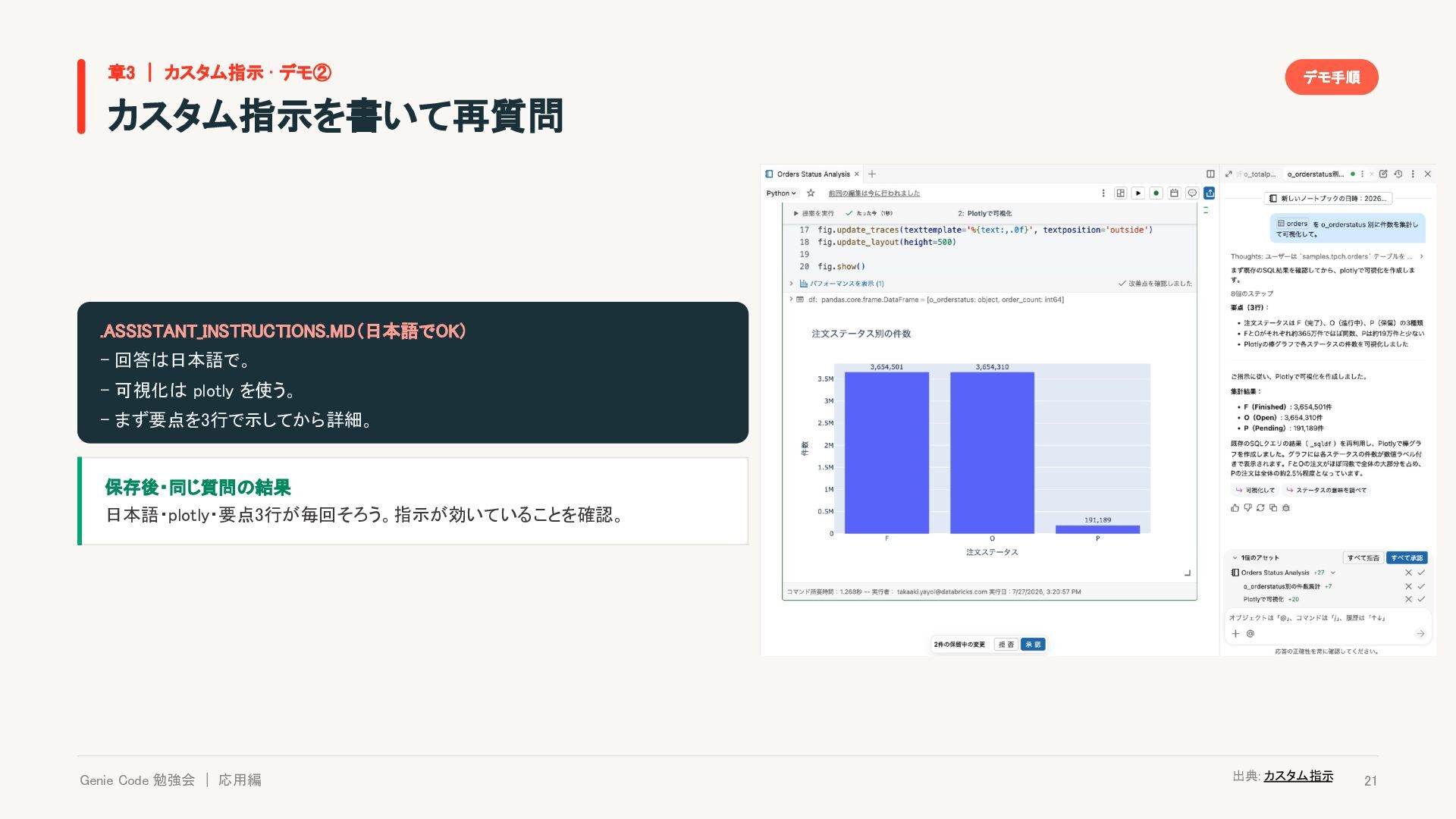Click the new chat edit icon
Screen dimensions: 1456x819
click(1383, 174)
